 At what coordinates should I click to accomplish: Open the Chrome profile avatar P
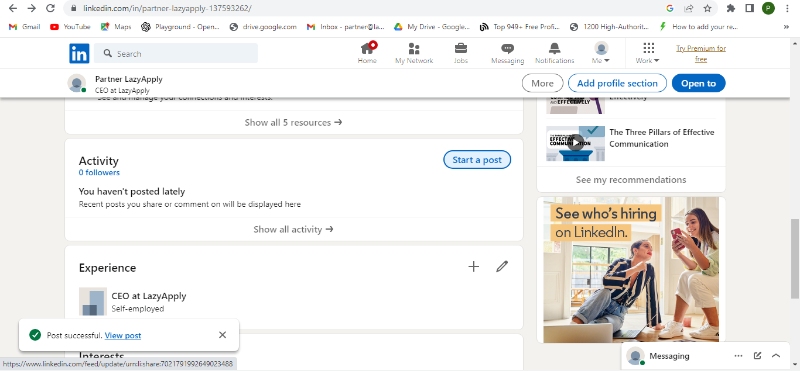tap(768, 8)
